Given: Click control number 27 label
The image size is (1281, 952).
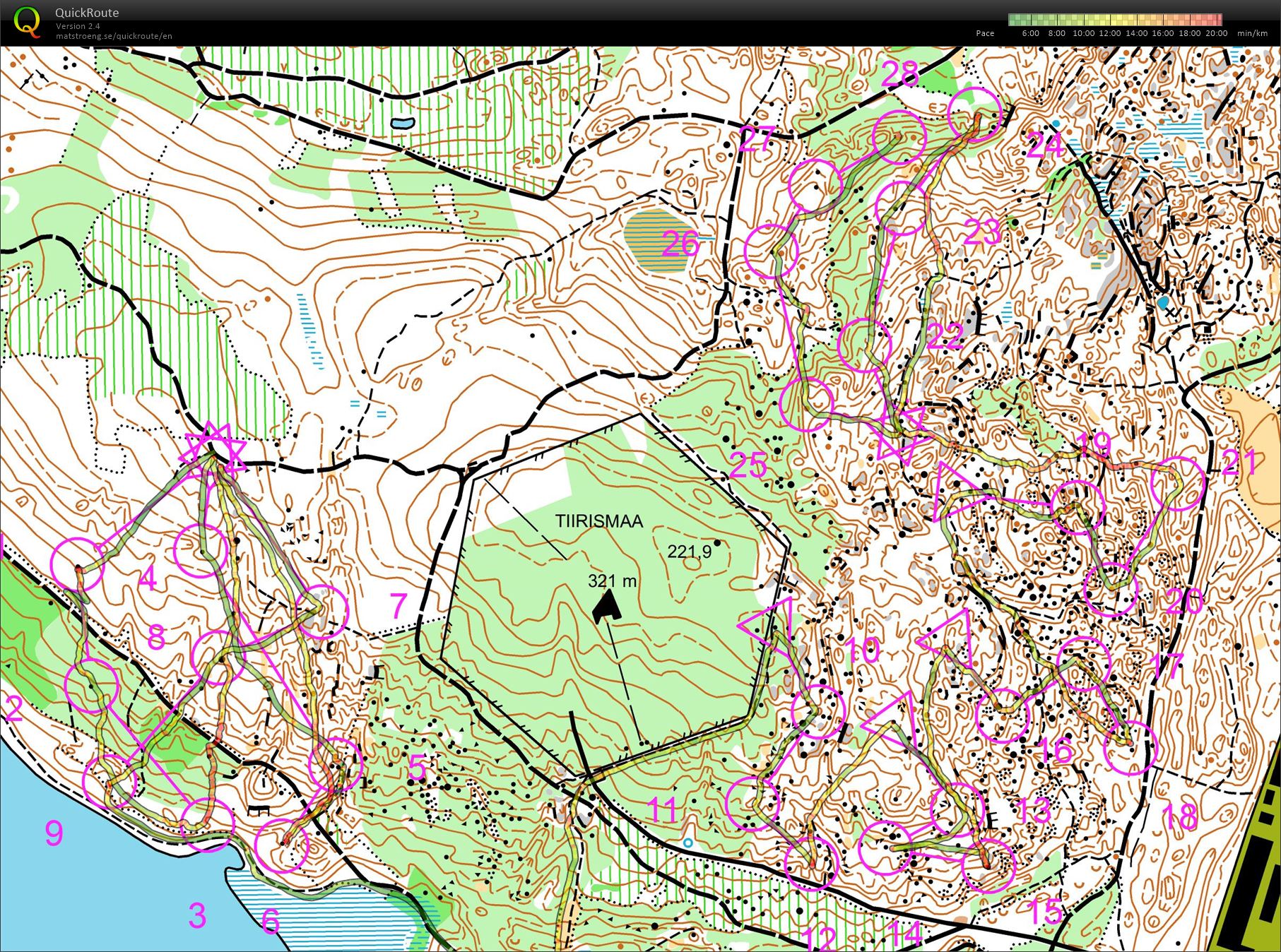Looking at the screenshot, I should [x=757, y=140].
